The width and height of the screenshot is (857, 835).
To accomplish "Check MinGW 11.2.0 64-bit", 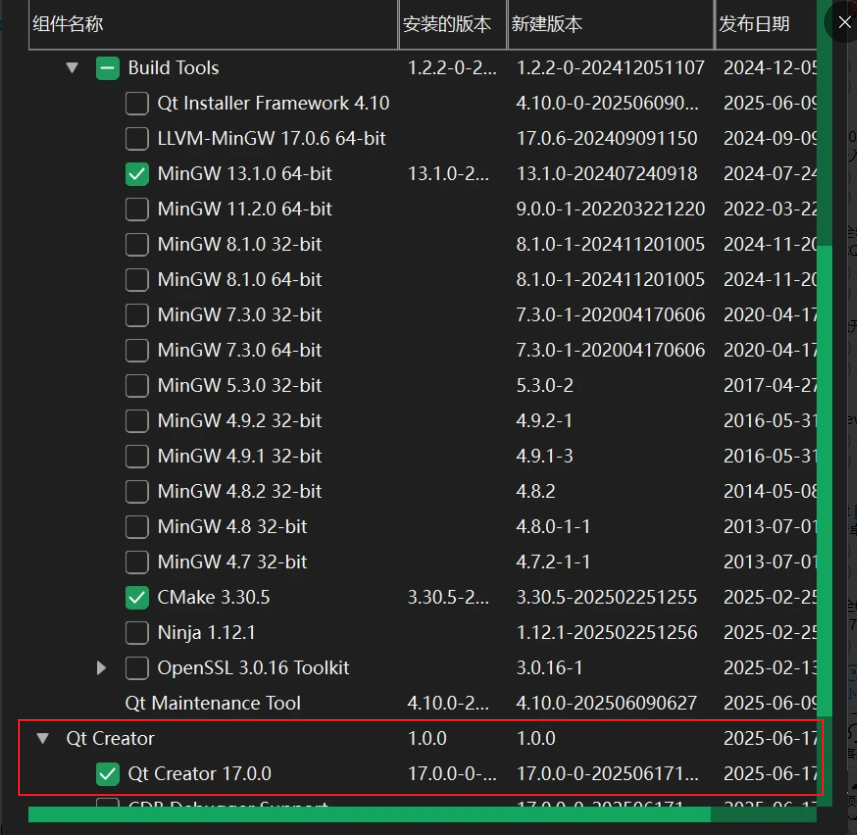I will (x=137, y=209).
